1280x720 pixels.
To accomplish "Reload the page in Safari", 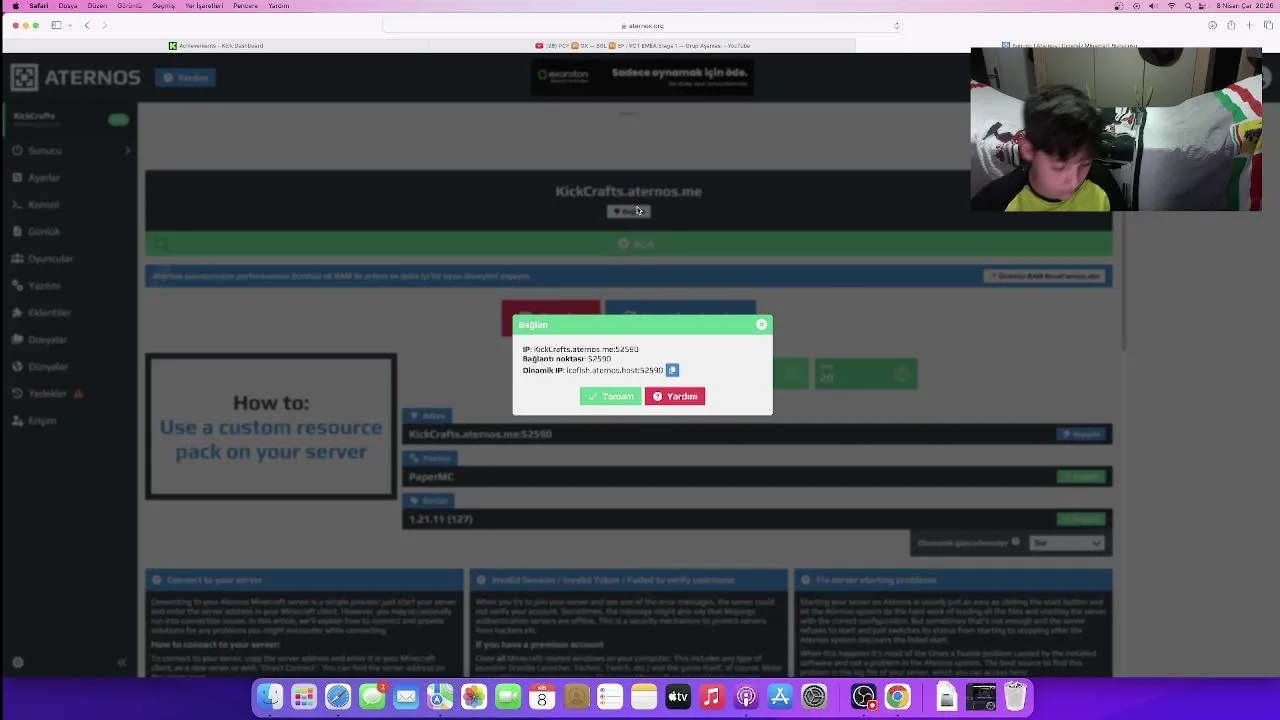I will click(x=896, y=25).
